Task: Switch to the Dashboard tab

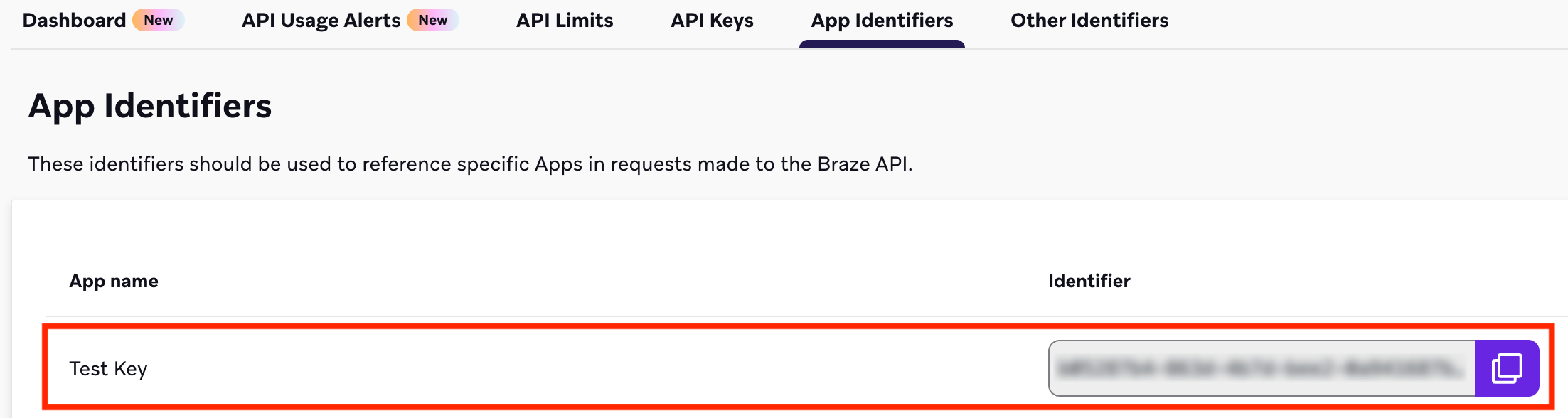Action: (x=73, y=20)
